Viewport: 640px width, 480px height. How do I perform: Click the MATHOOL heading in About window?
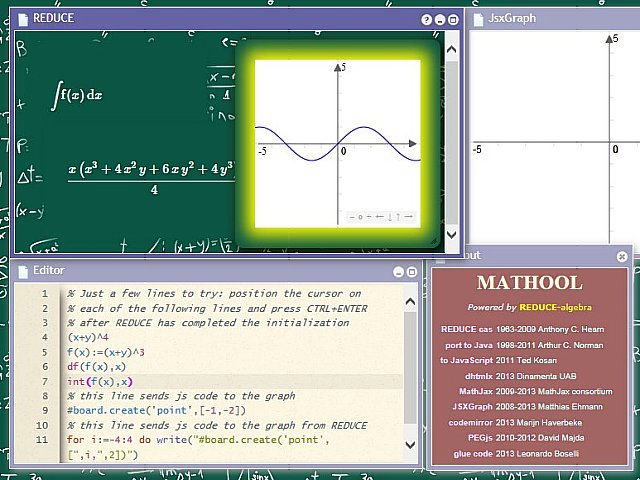(x=529, y=283)
